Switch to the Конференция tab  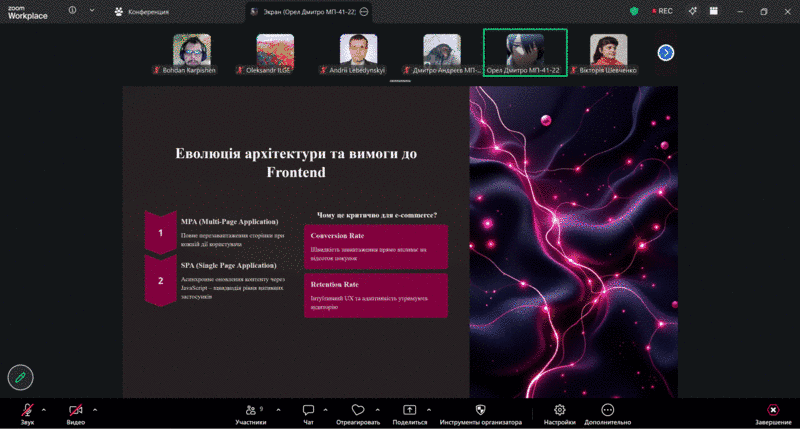(143, 12)
